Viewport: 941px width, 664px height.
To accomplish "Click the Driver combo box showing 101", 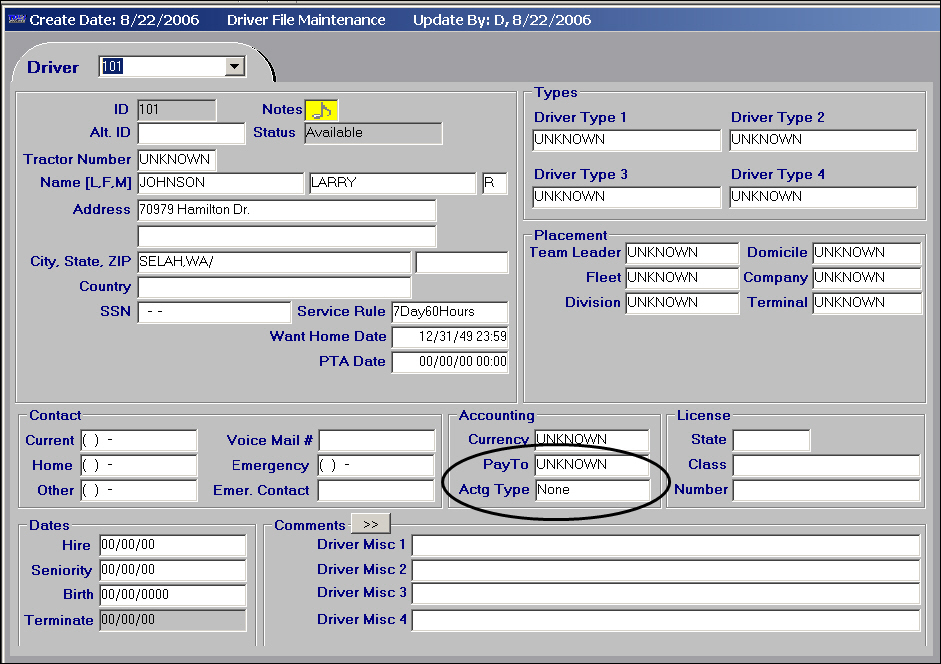I will click(172, 66).
